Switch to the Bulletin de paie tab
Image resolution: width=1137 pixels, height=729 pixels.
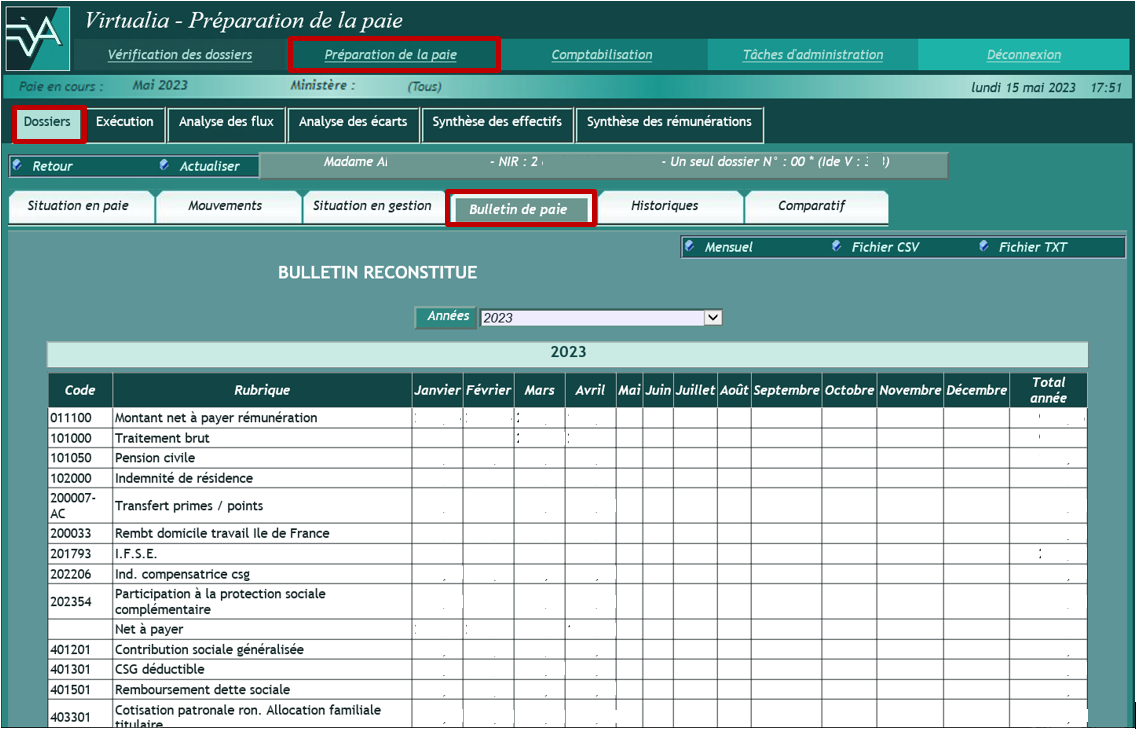pyautogui.click(x=519, y=209)
